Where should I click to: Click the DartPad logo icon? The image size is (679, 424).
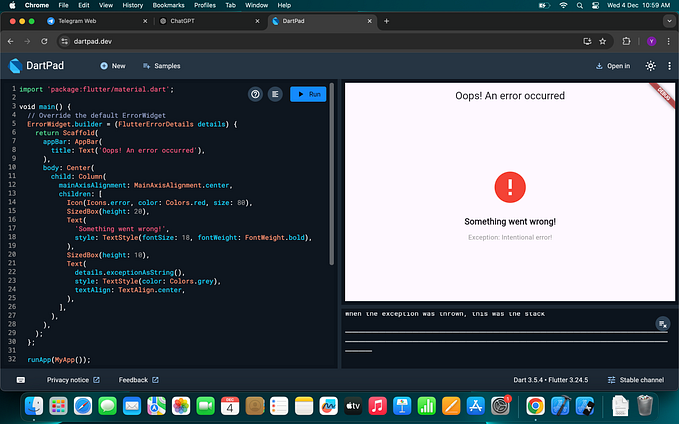click(x=16, y=66)
